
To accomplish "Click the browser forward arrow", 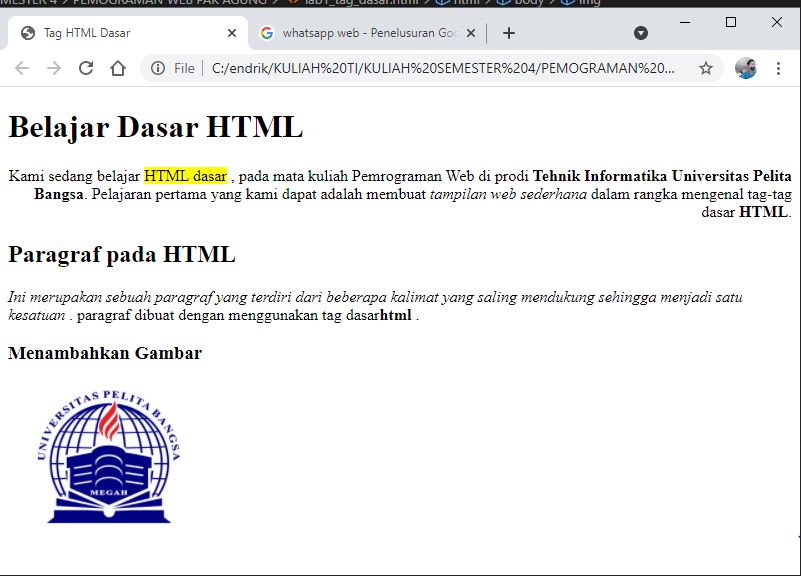I will pyautogui.click(x=52, y=70).
